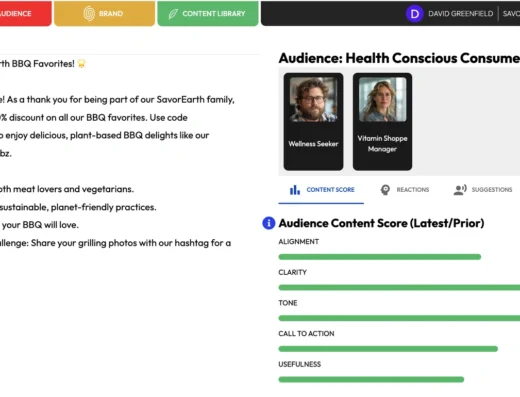Open the Audience tab

(26, 13)
